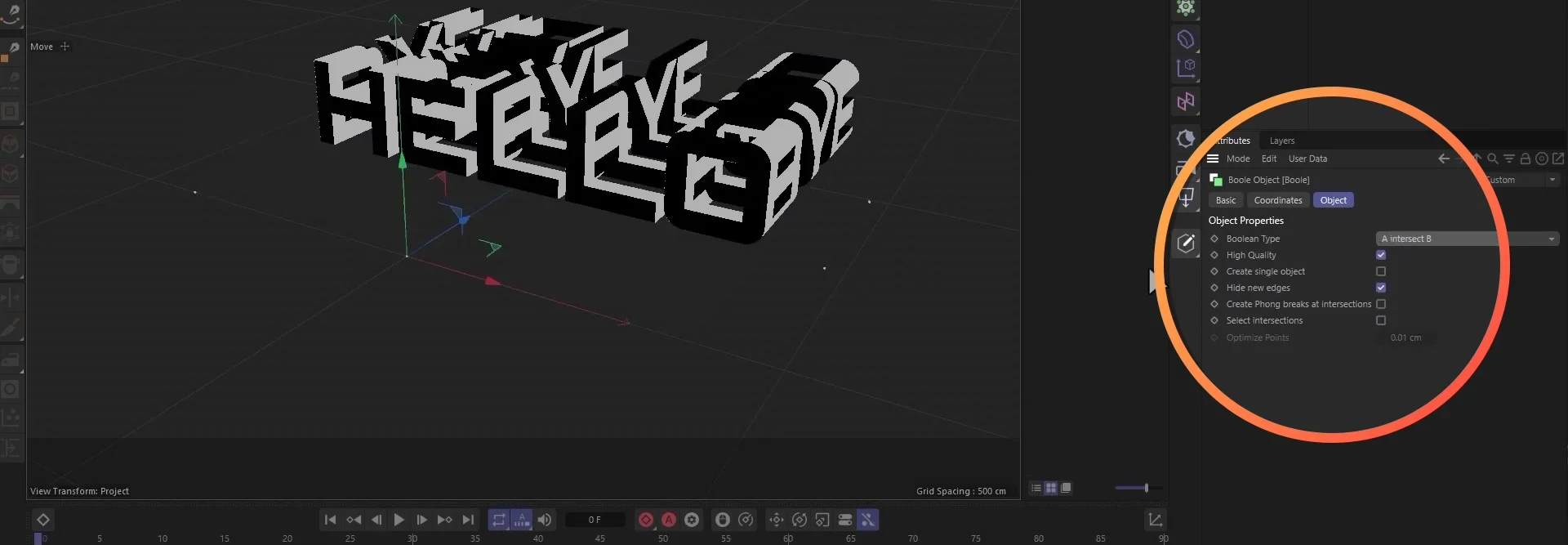Toggle keyframe diamond next to Boolean Type

1214,239
